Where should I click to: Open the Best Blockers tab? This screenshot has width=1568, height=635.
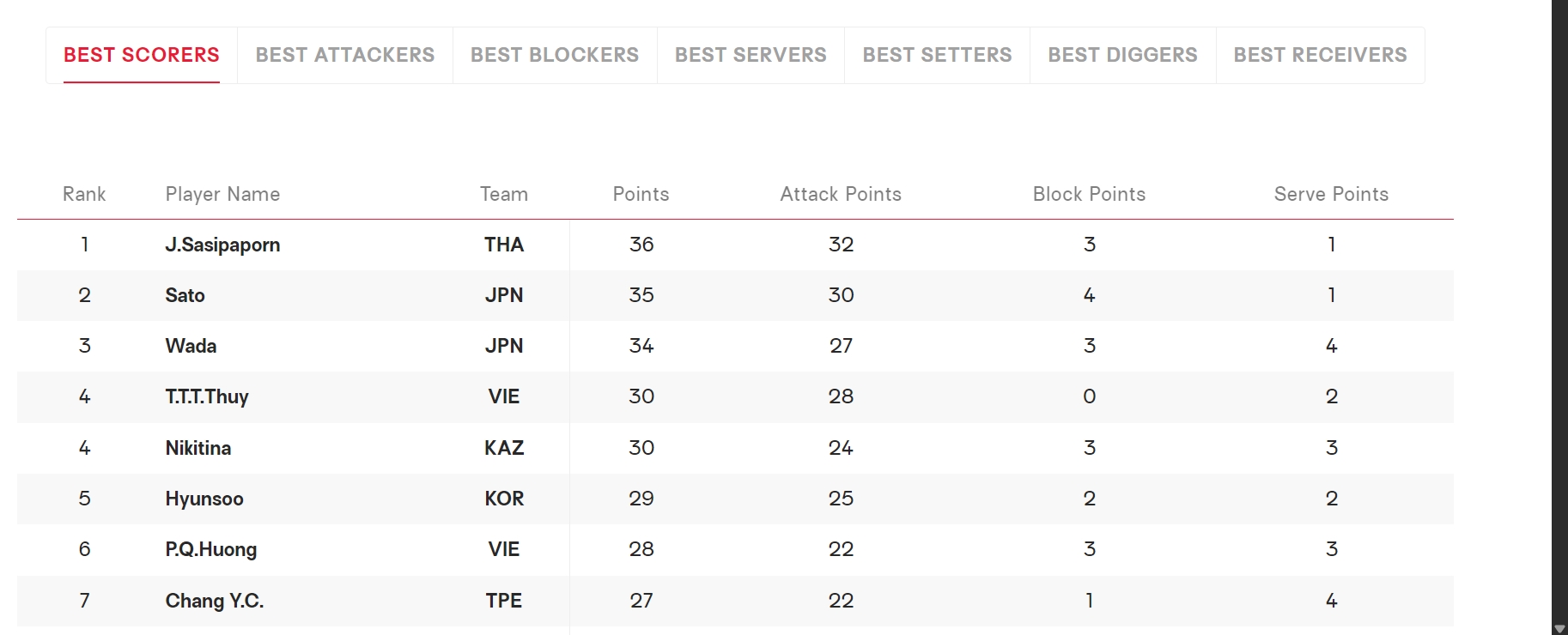pos(555,55)
